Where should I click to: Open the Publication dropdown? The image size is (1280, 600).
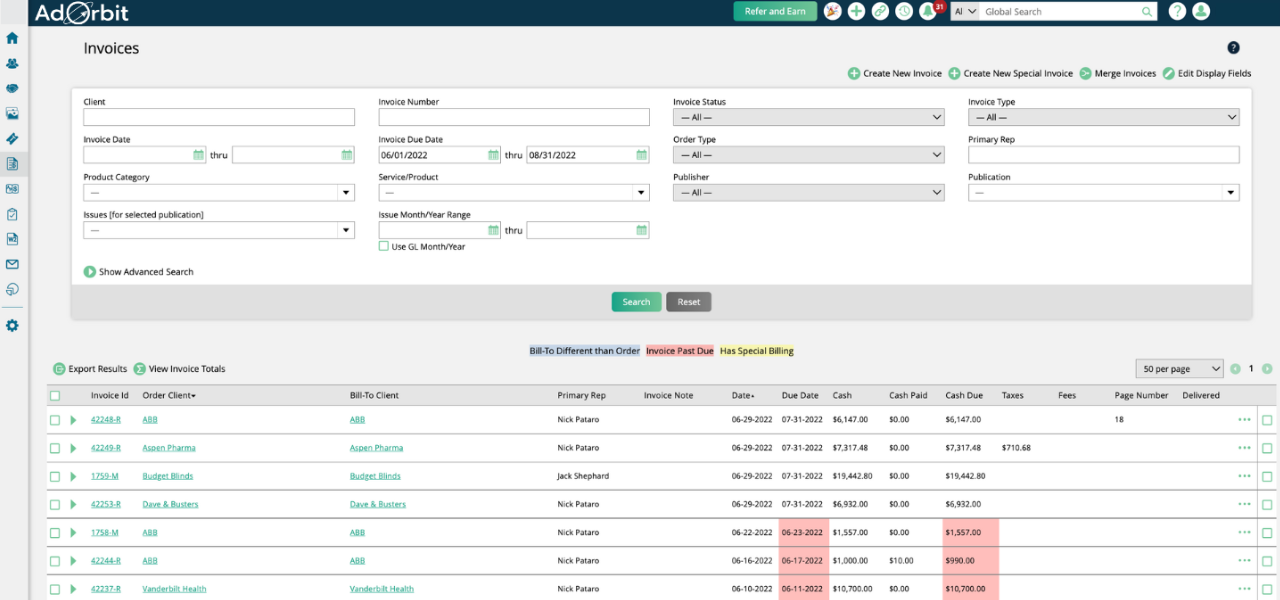1104,193
